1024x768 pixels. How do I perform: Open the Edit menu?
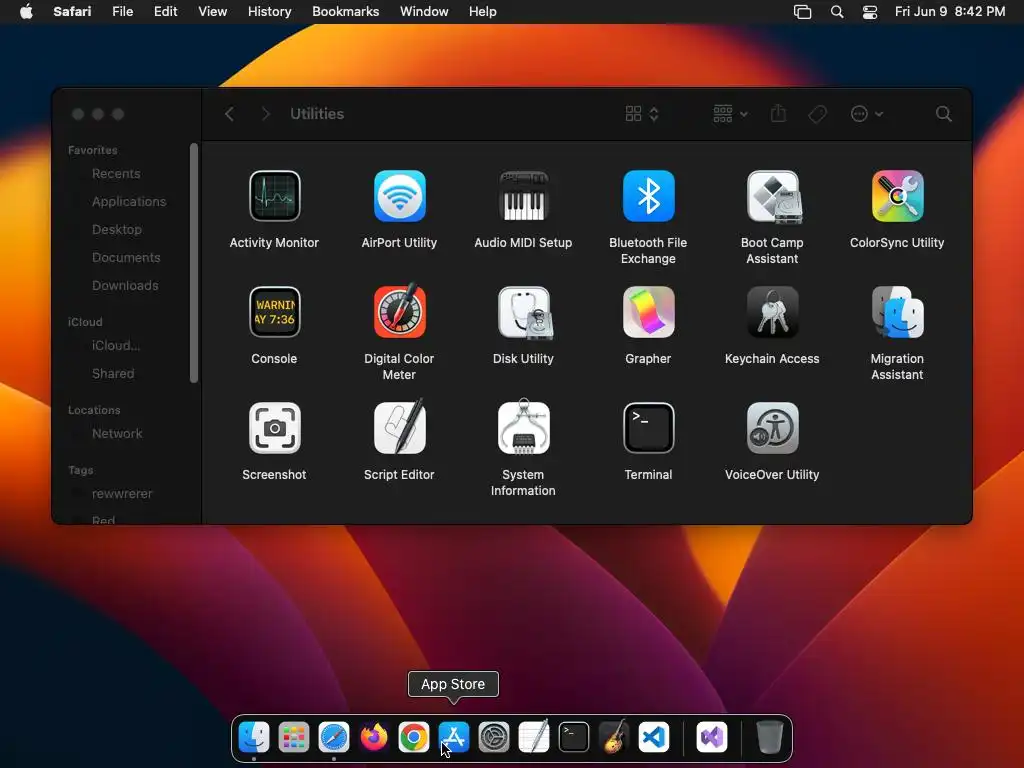[165, 12]
